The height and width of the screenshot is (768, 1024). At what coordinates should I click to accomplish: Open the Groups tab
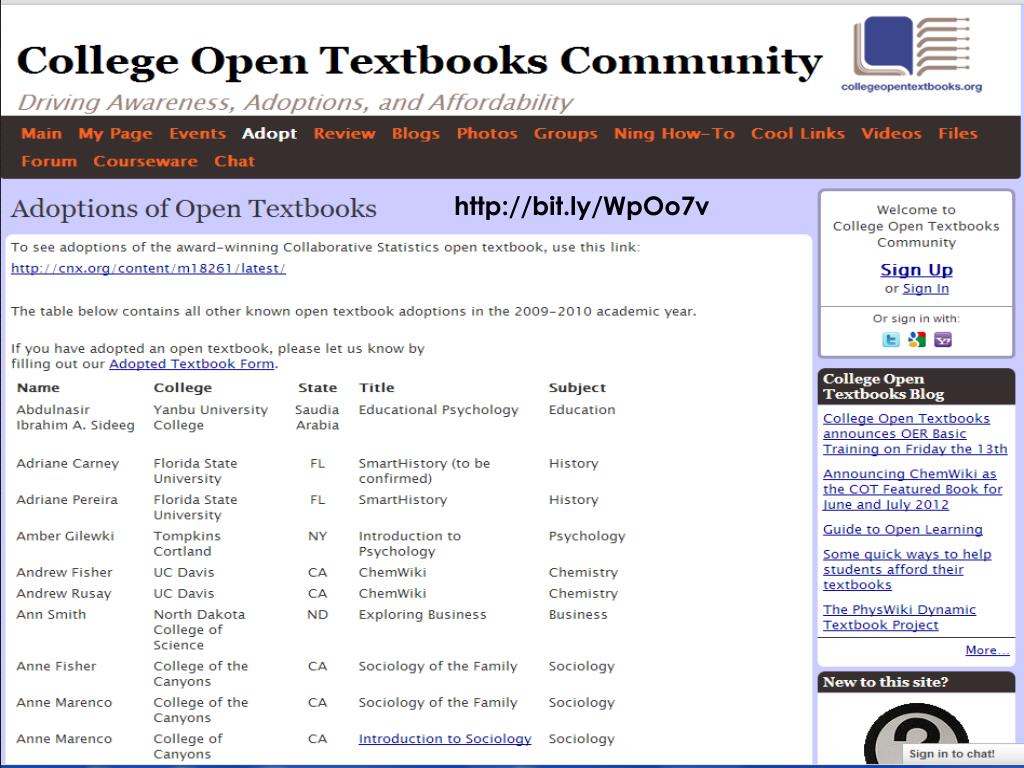tap(566, 134)
